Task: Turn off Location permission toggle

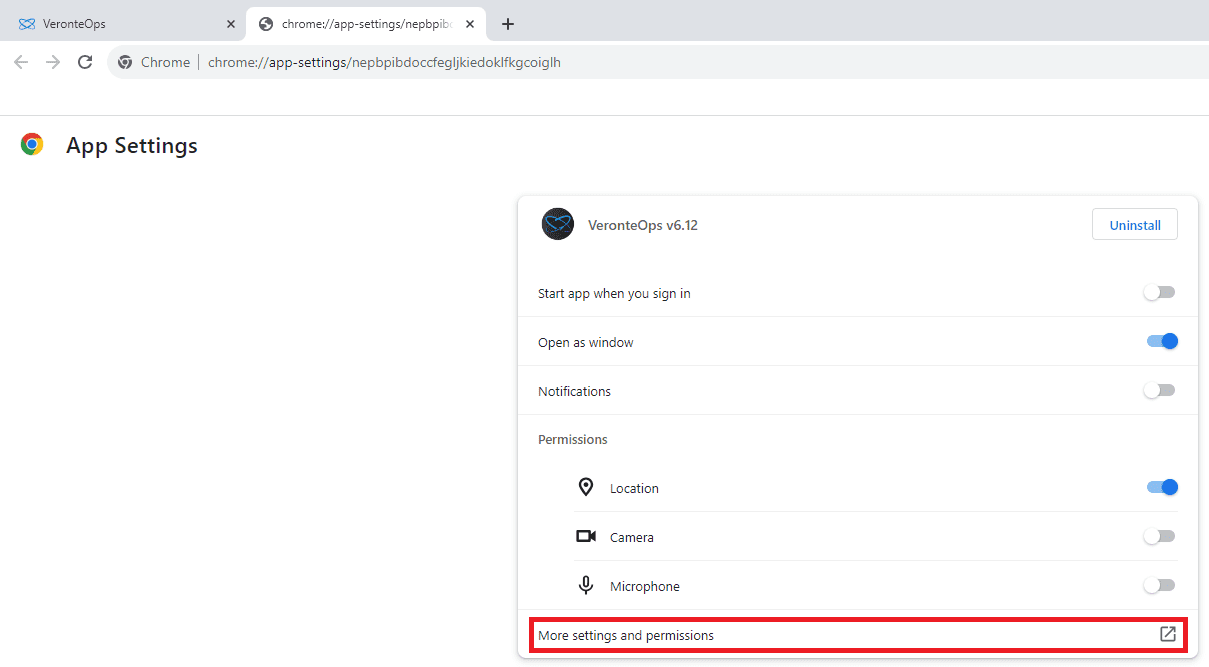Action: 1162,488
